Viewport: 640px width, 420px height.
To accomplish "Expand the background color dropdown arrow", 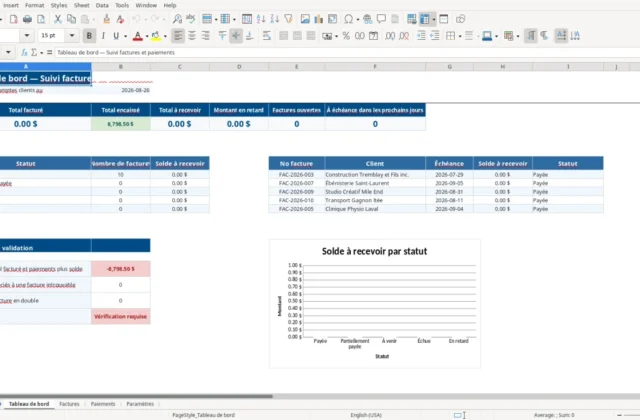I will 165,36.
